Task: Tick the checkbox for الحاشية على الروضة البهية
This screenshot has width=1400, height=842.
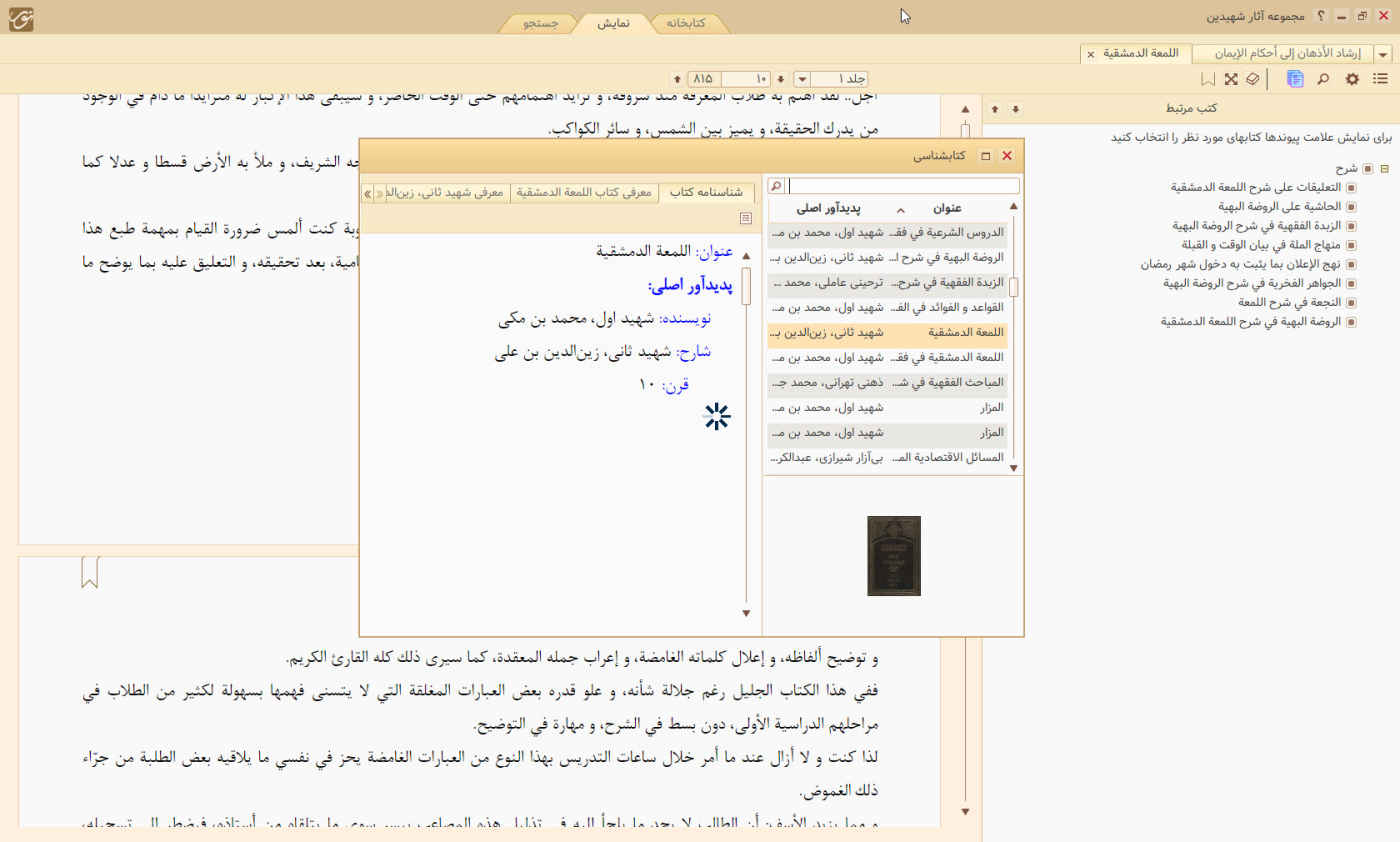Action: tap(1351, 206)
